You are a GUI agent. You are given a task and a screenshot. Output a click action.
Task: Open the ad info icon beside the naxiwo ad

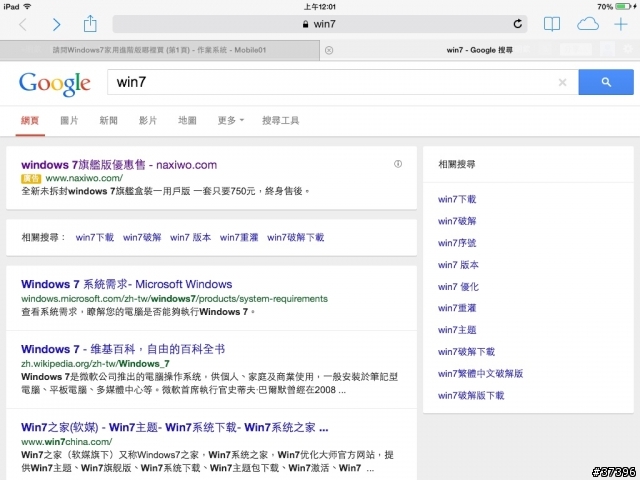[x=398, y=164]
